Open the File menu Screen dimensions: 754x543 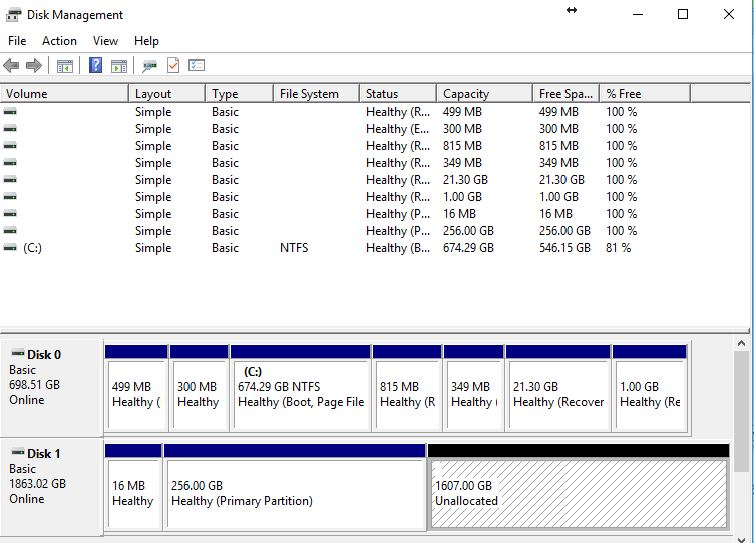[x=17, y=41]
